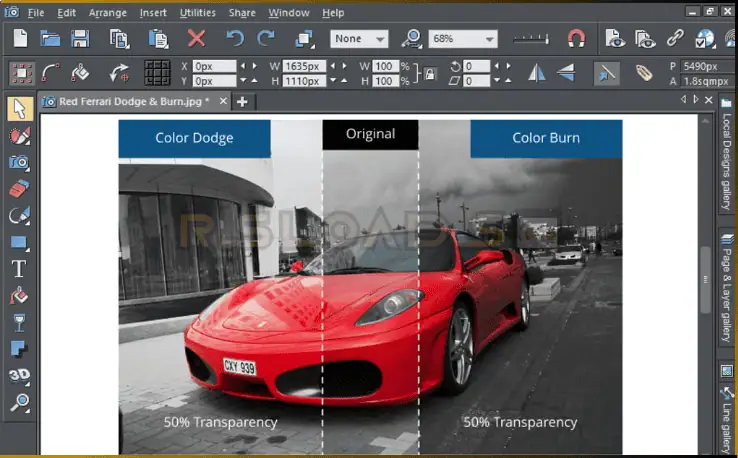The image size is (738, 458).
Task: Click the yellow name tag icon
Action: point(644,73)
